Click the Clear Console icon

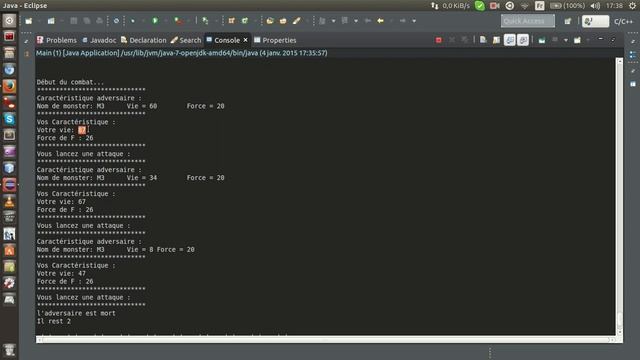click(x=483, y=40)
